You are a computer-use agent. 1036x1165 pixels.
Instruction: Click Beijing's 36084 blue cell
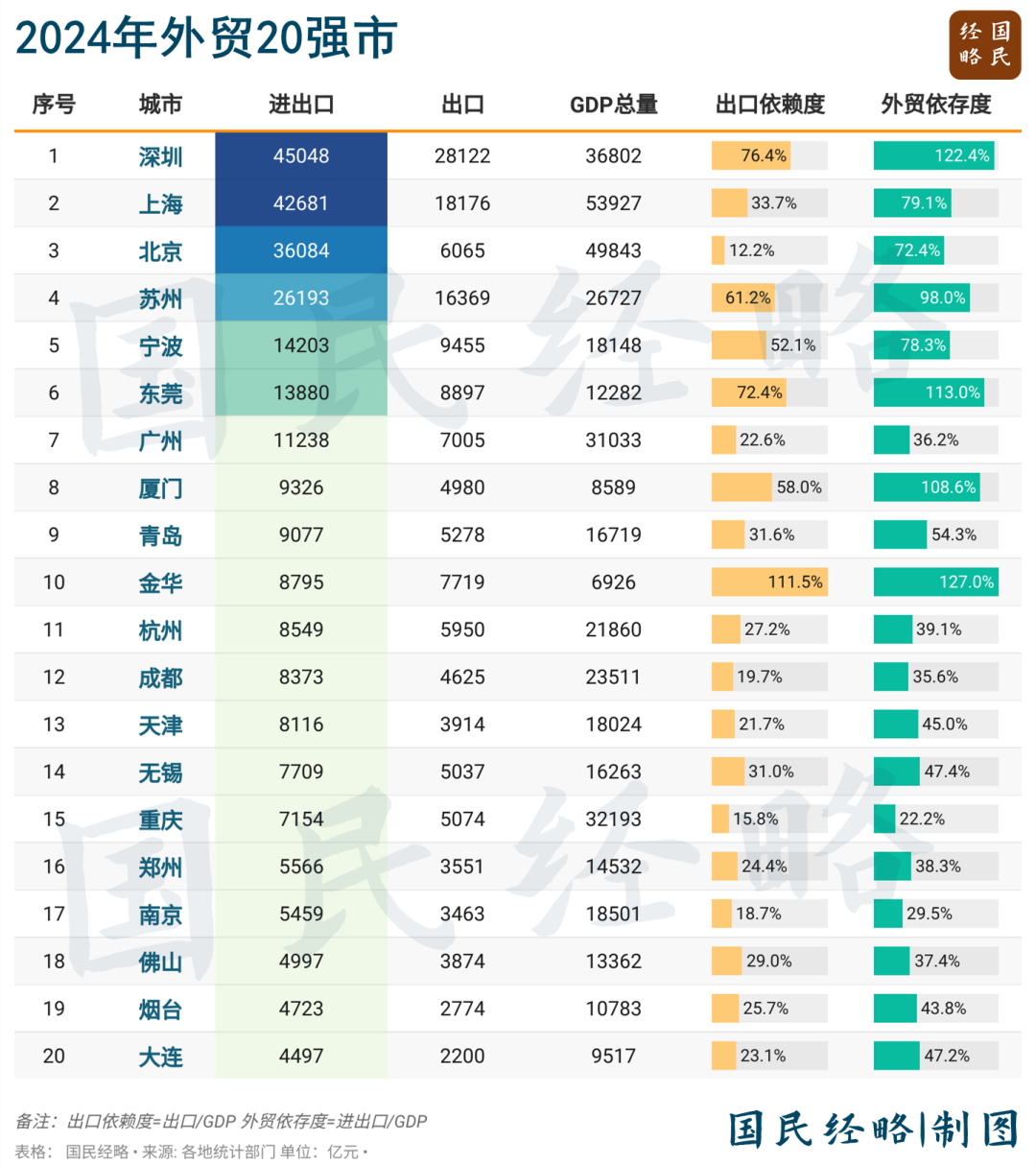(x=301, y=250)
